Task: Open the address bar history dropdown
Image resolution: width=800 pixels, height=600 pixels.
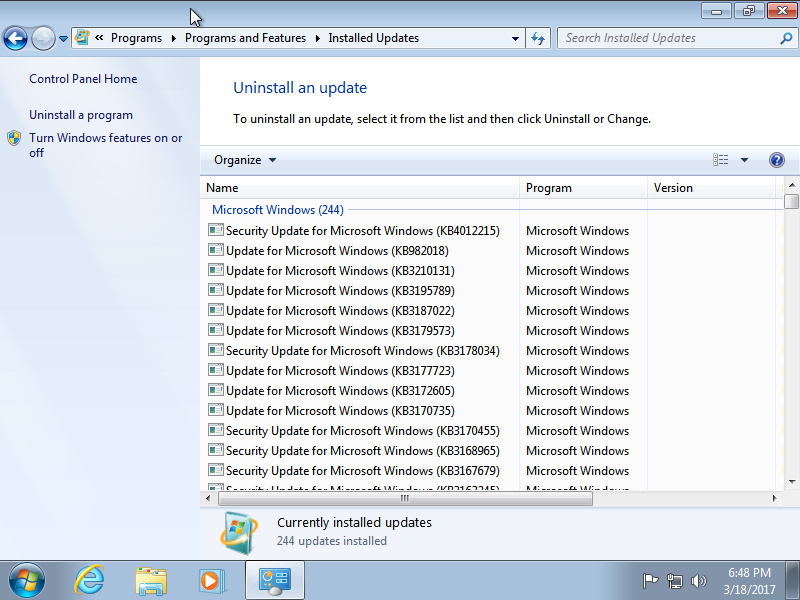Action: [x=515, y=39]
